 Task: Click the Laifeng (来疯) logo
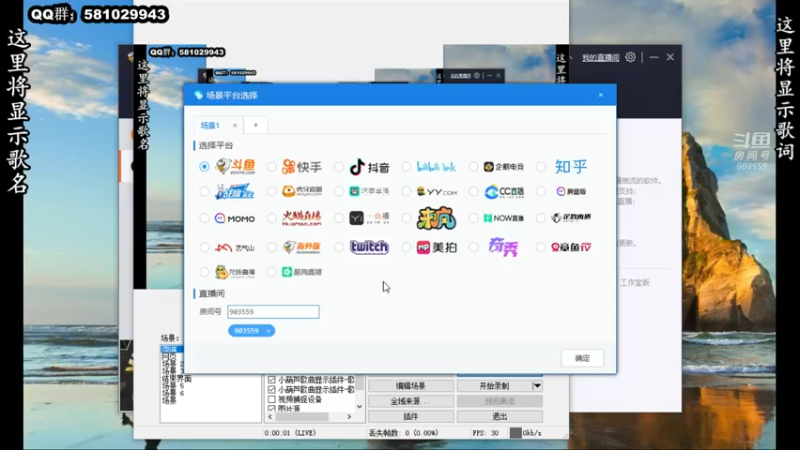[436, 218]
